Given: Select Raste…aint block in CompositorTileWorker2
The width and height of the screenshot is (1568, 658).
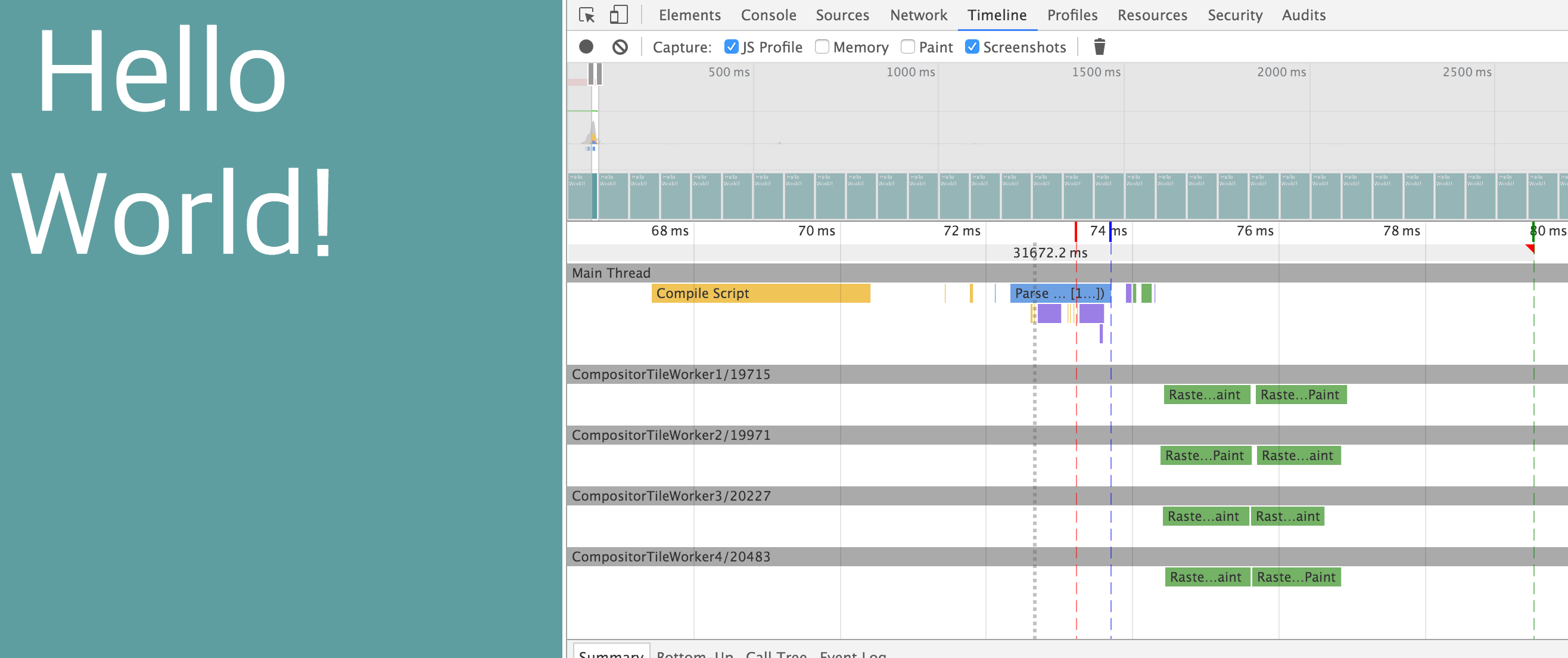Looking at the screenshot, I should 1298,455.
